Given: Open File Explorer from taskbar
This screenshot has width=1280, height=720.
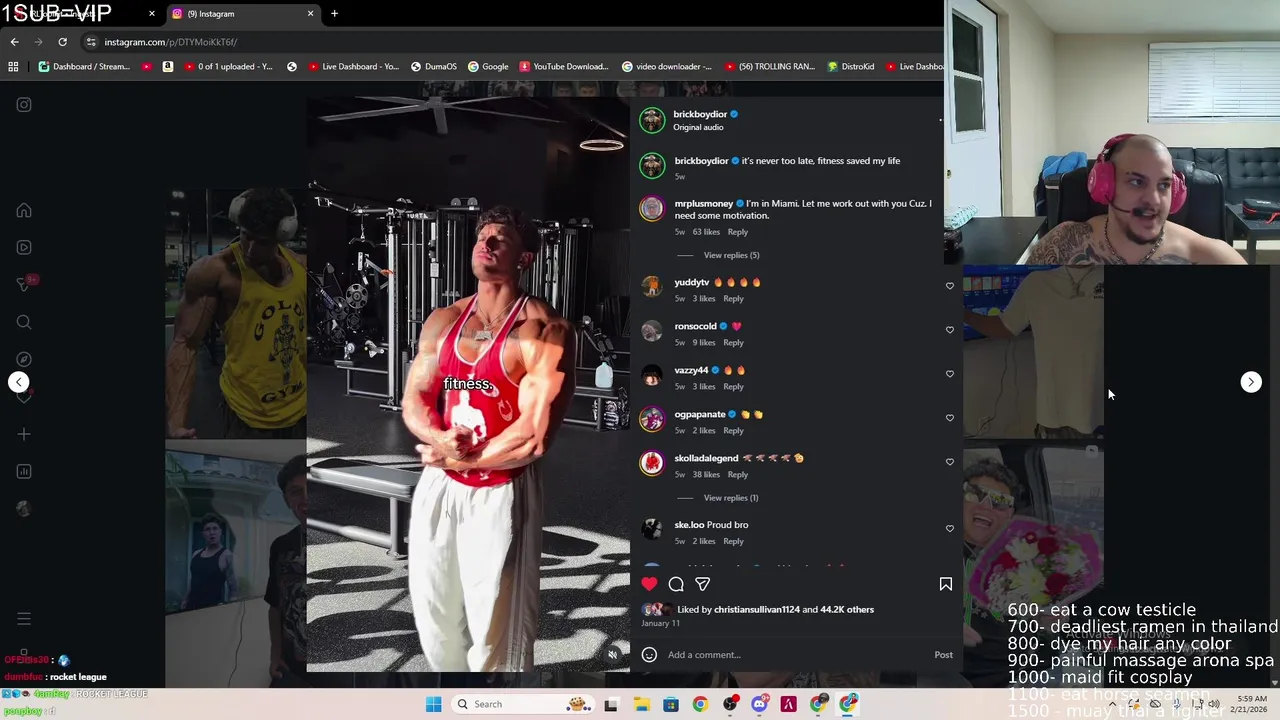Looking at the screenshot, I should 641,704.
